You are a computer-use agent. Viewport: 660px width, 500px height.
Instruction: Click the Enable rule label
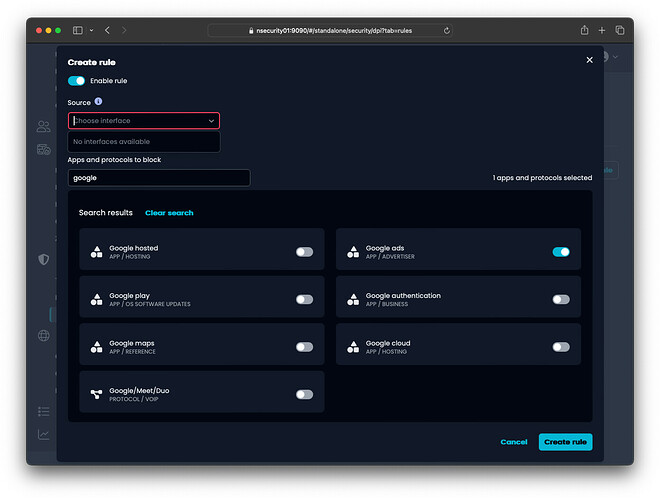coord(109,81)
